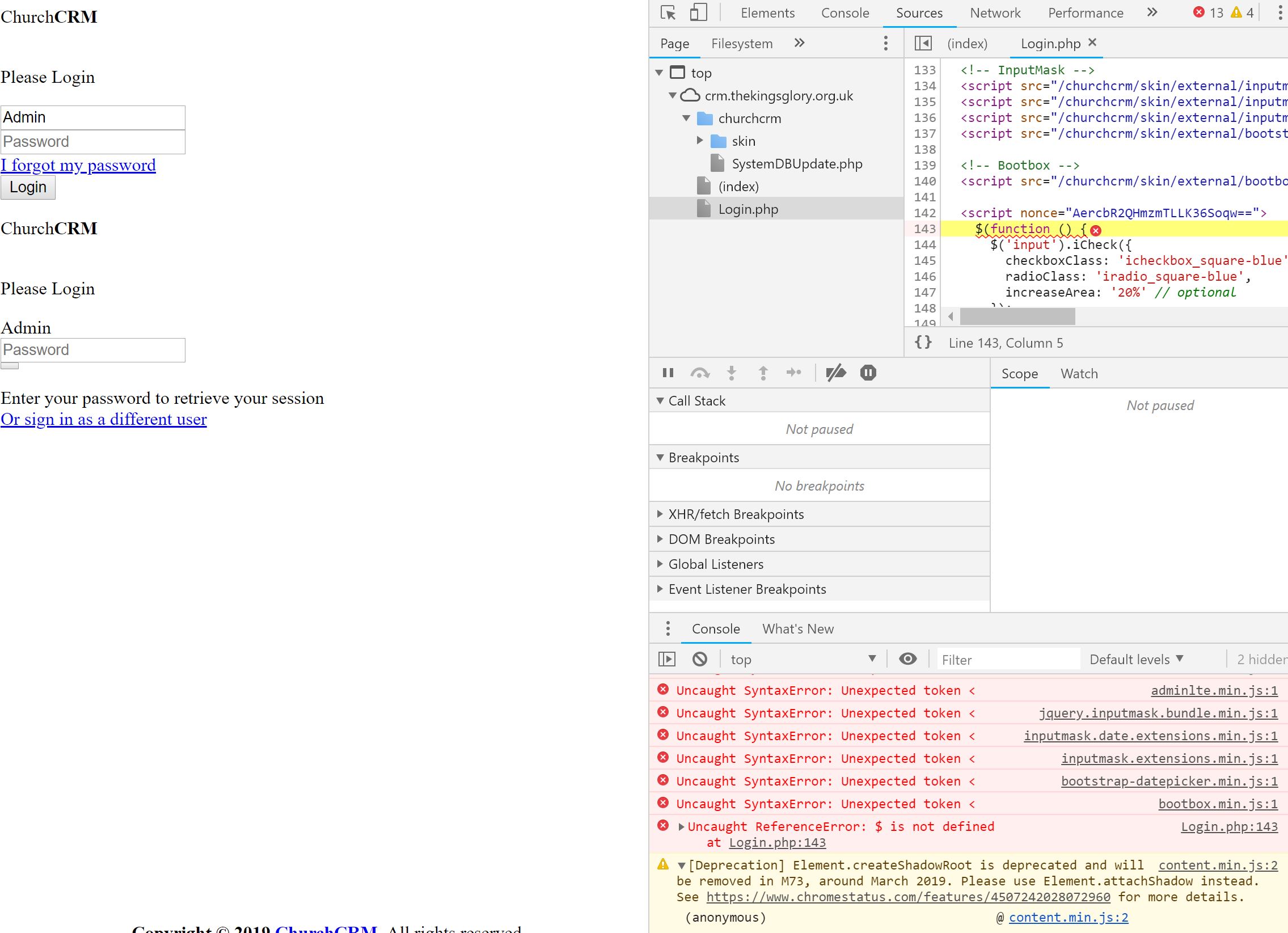Switch to the Network panel tab
The width and height of the screenshot is (1288, 933).
point(995,13)
